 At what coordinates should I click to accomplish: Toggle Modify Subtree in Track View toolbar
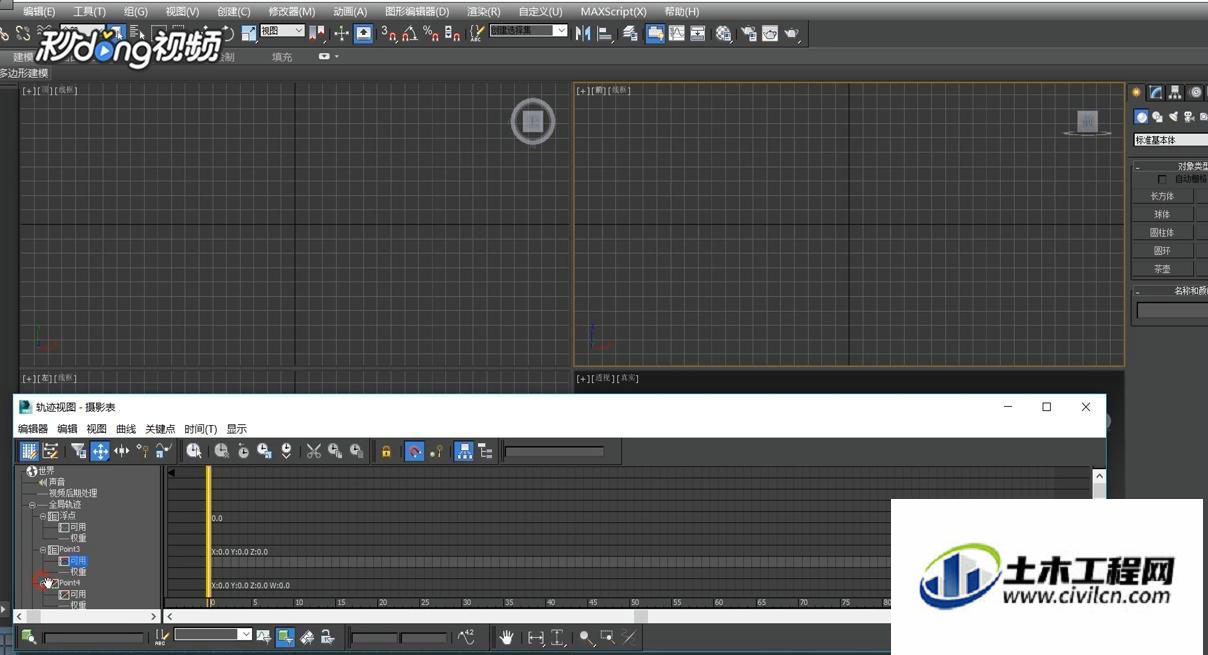pyautogui.click(x=464, y=451)
